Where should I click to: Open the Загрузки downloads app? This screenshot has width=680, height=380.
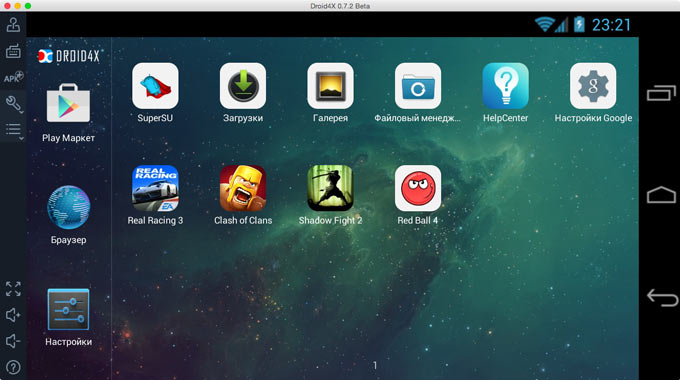[243, 86]
